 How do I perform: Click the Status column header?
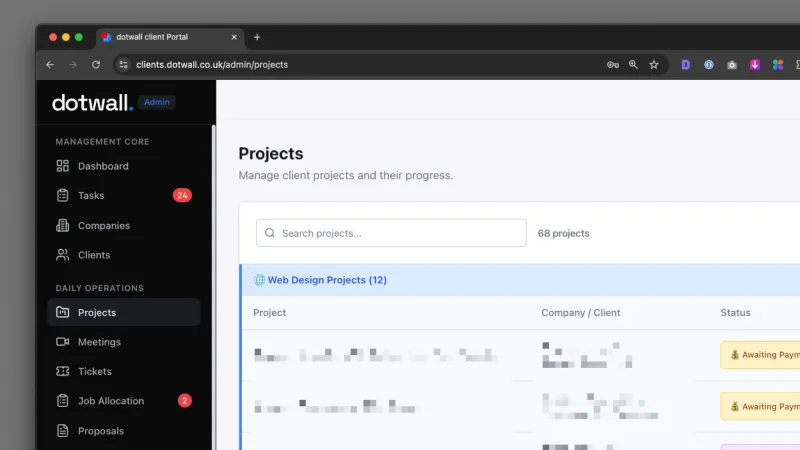click(735, 313)
